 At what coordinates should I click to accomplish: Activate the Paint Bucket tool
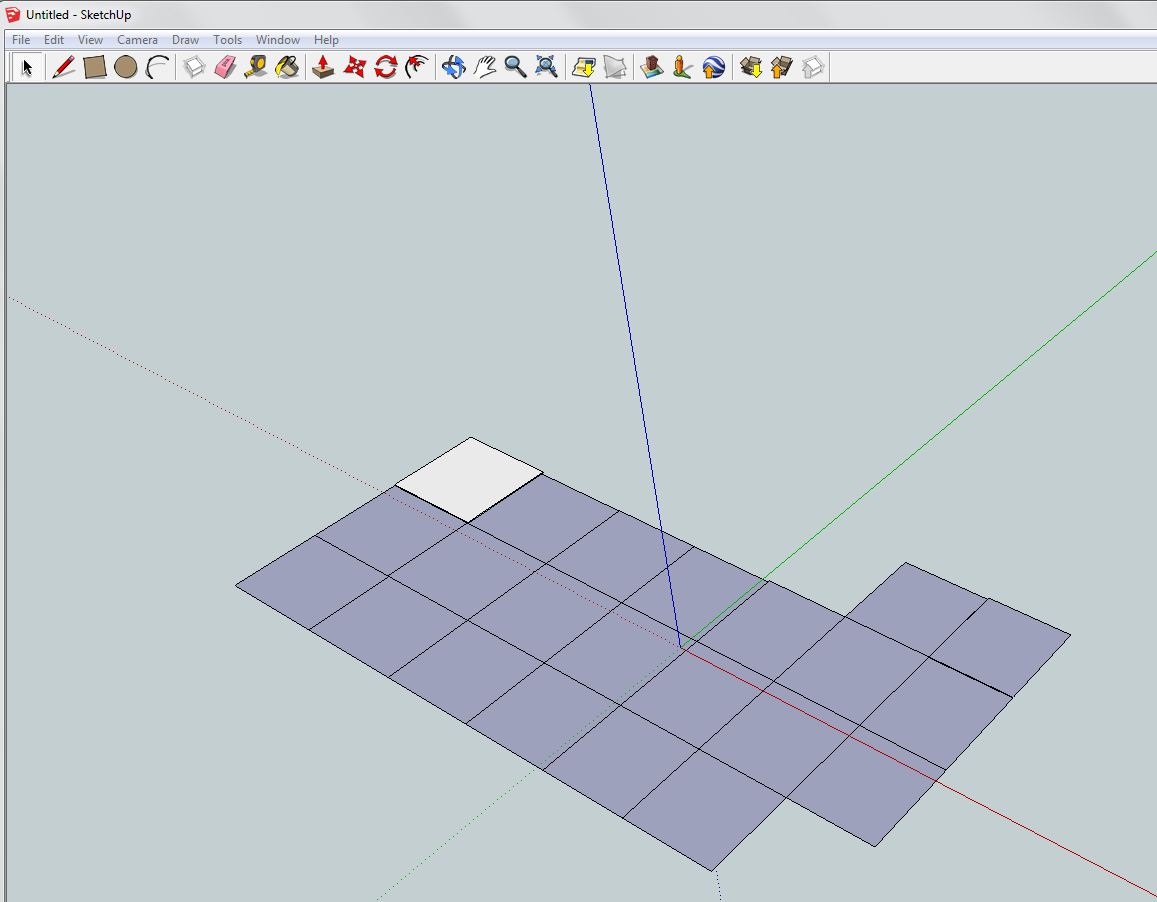(x=287, y=67)
